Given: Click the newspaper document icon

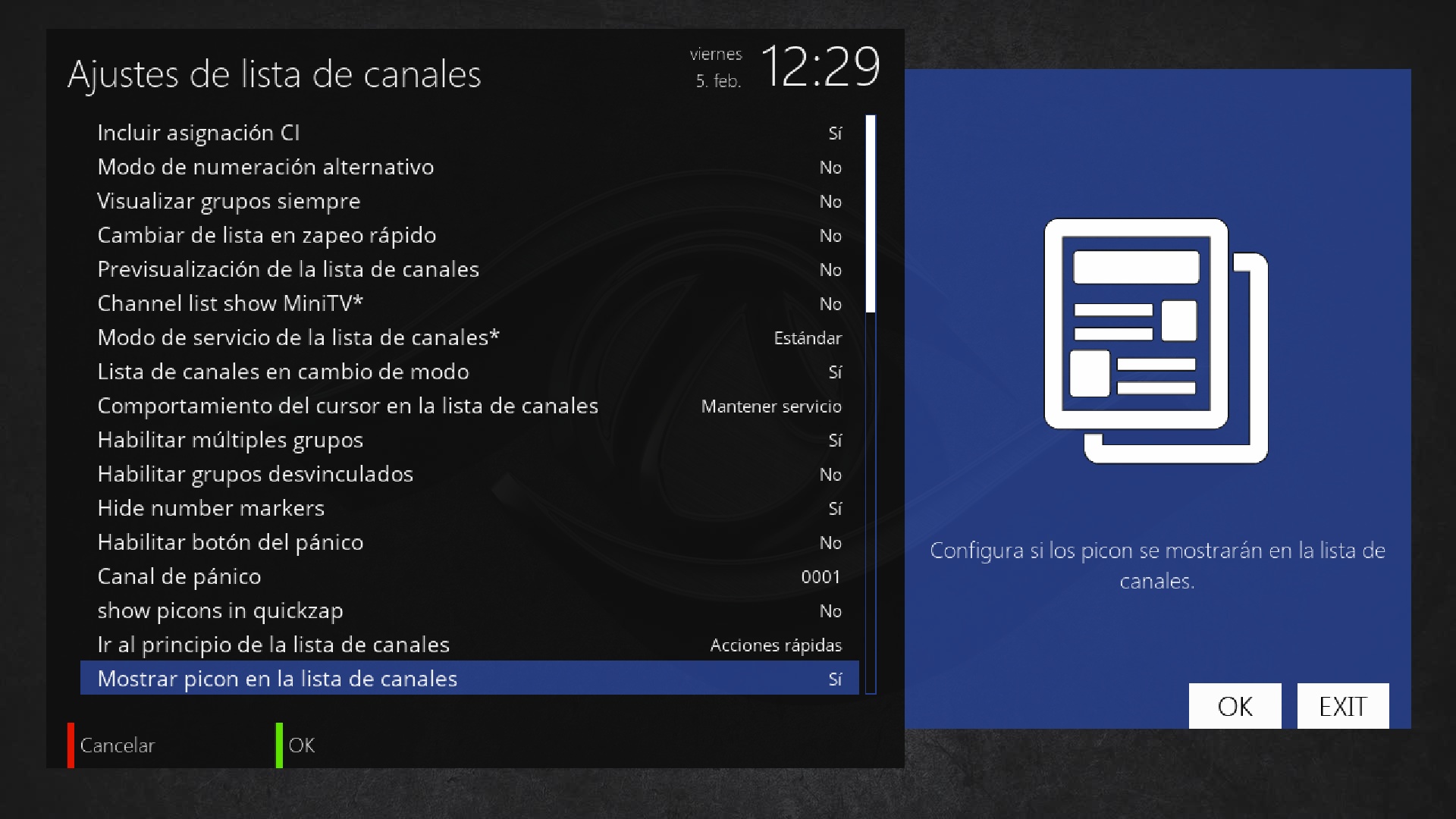Looking at the screenshot, I should pos(1155,340).
